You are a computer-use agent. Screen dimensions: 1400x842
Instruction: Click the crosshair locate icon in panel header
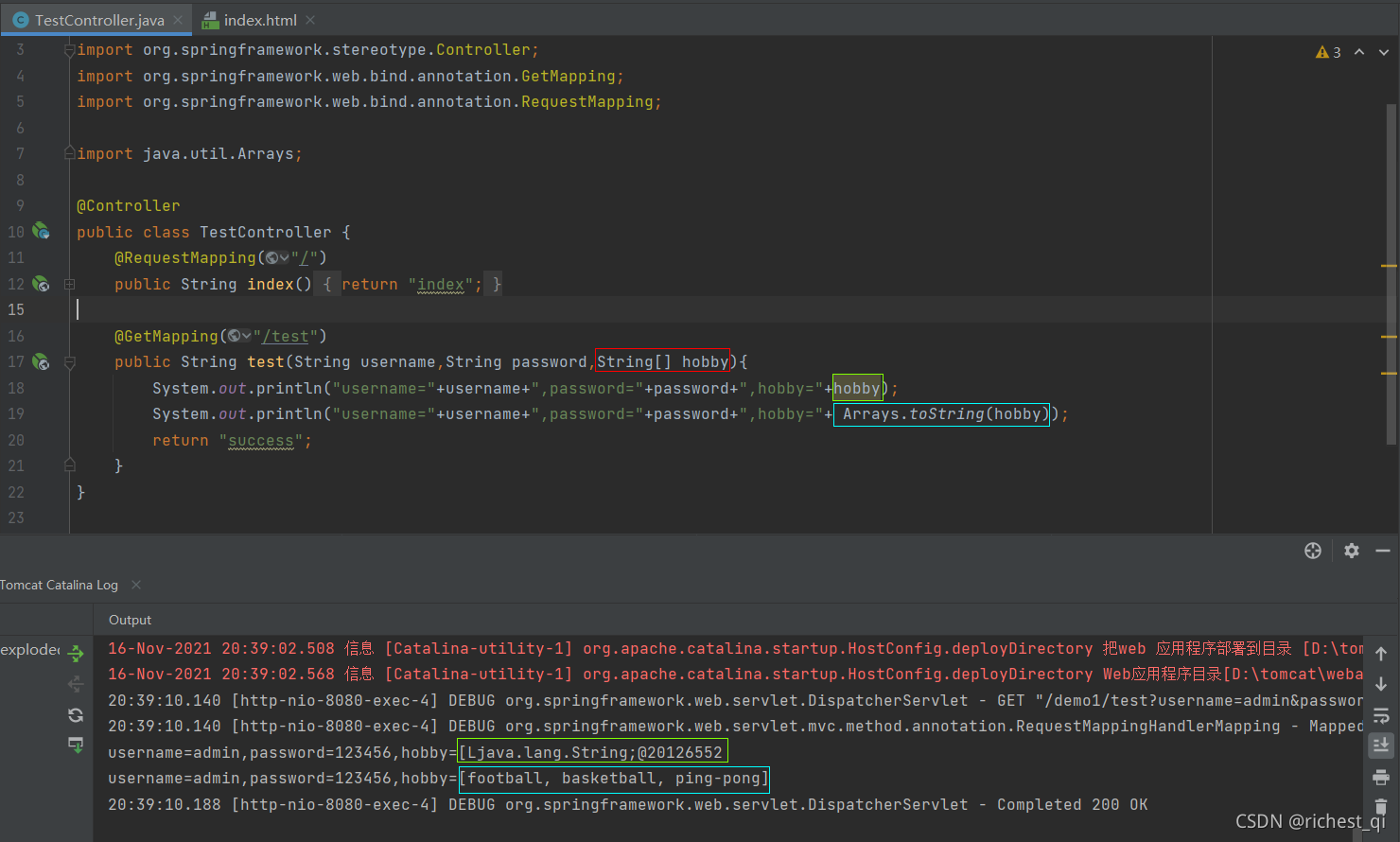[x=1313, y=551]
